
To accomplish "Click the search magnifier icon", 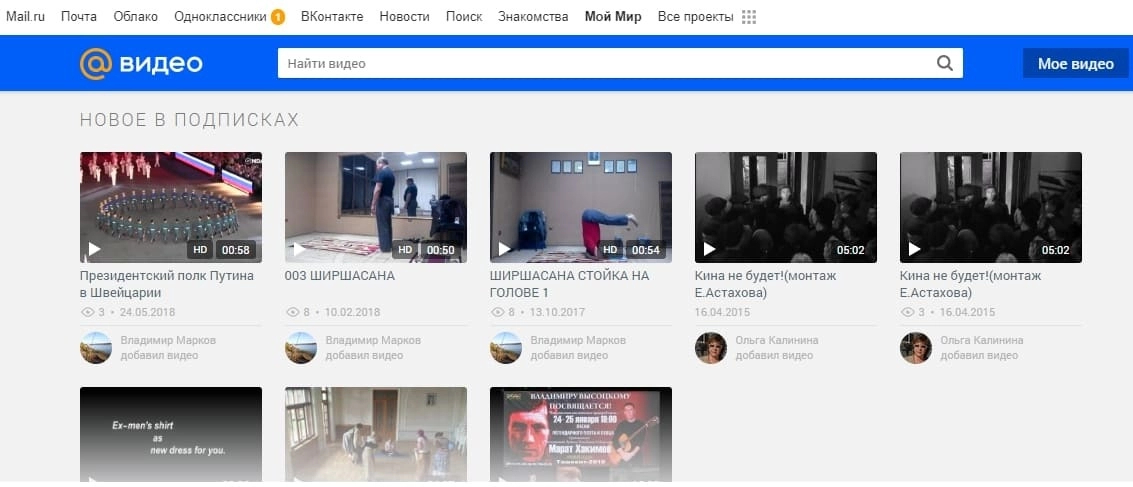I will pyautogui.click(x=944, y=63).
